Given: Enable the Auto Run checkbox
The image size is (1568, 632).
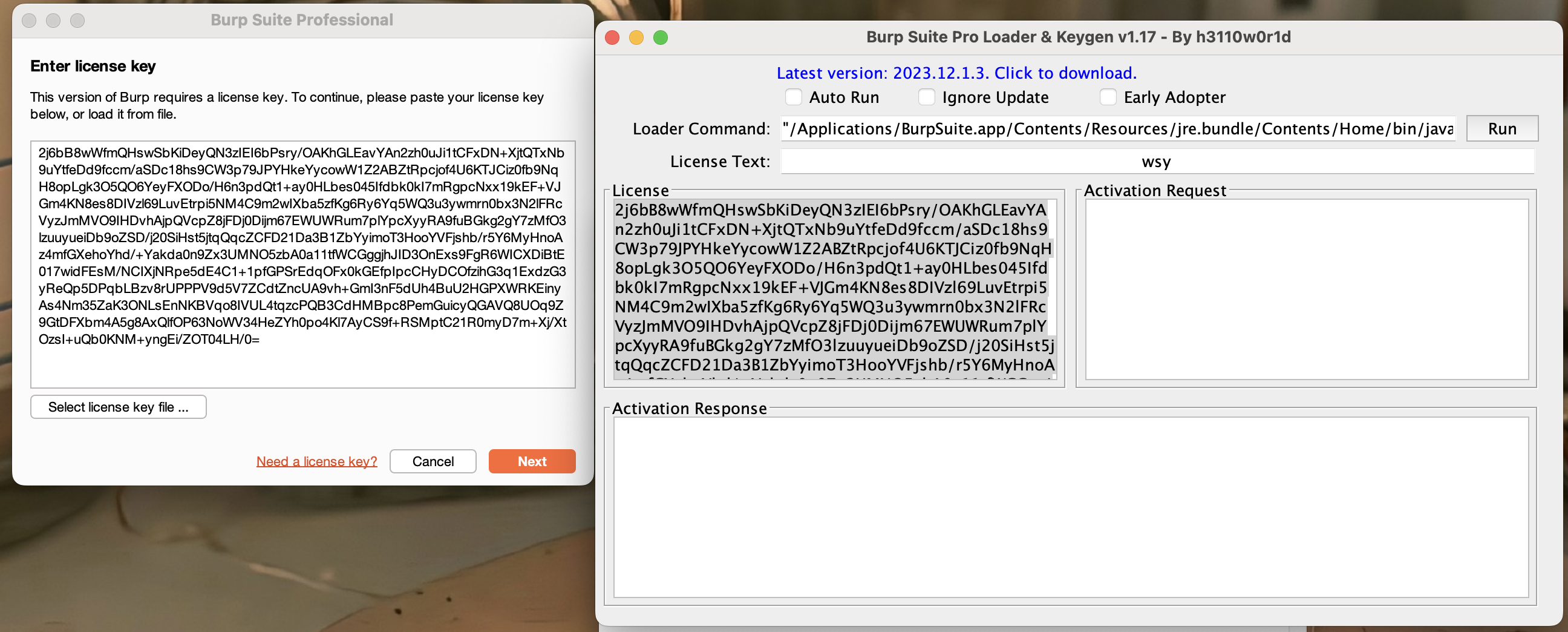Looking at the screenshot, I should (793, 97).
